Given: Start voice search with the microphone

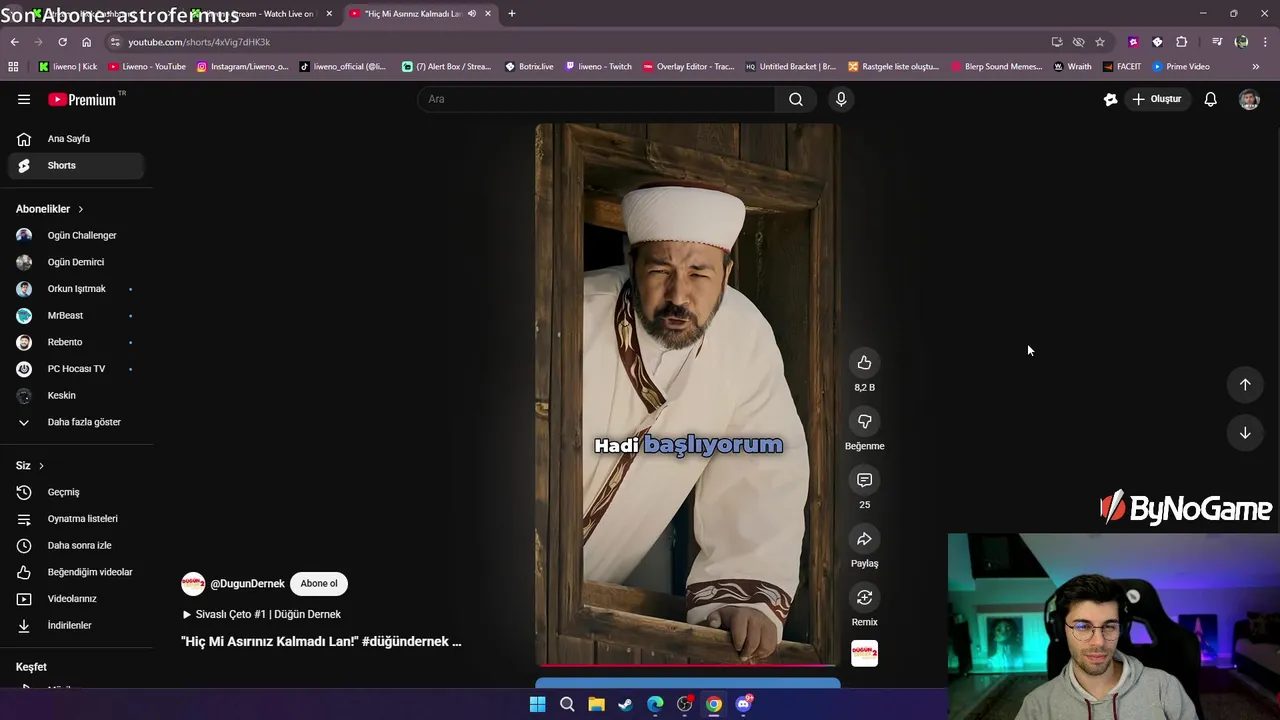Looking at the screenshot, I should coord(841,99).
